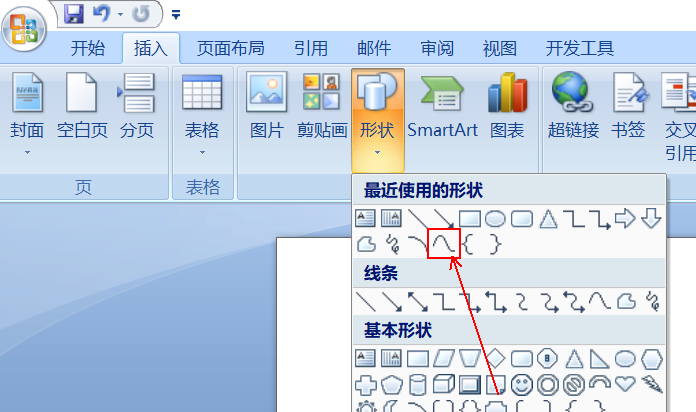Screen dimensions: 696x412
Task: Expand the 封面 dropdown arrow
Action: (x=28, y=153)
